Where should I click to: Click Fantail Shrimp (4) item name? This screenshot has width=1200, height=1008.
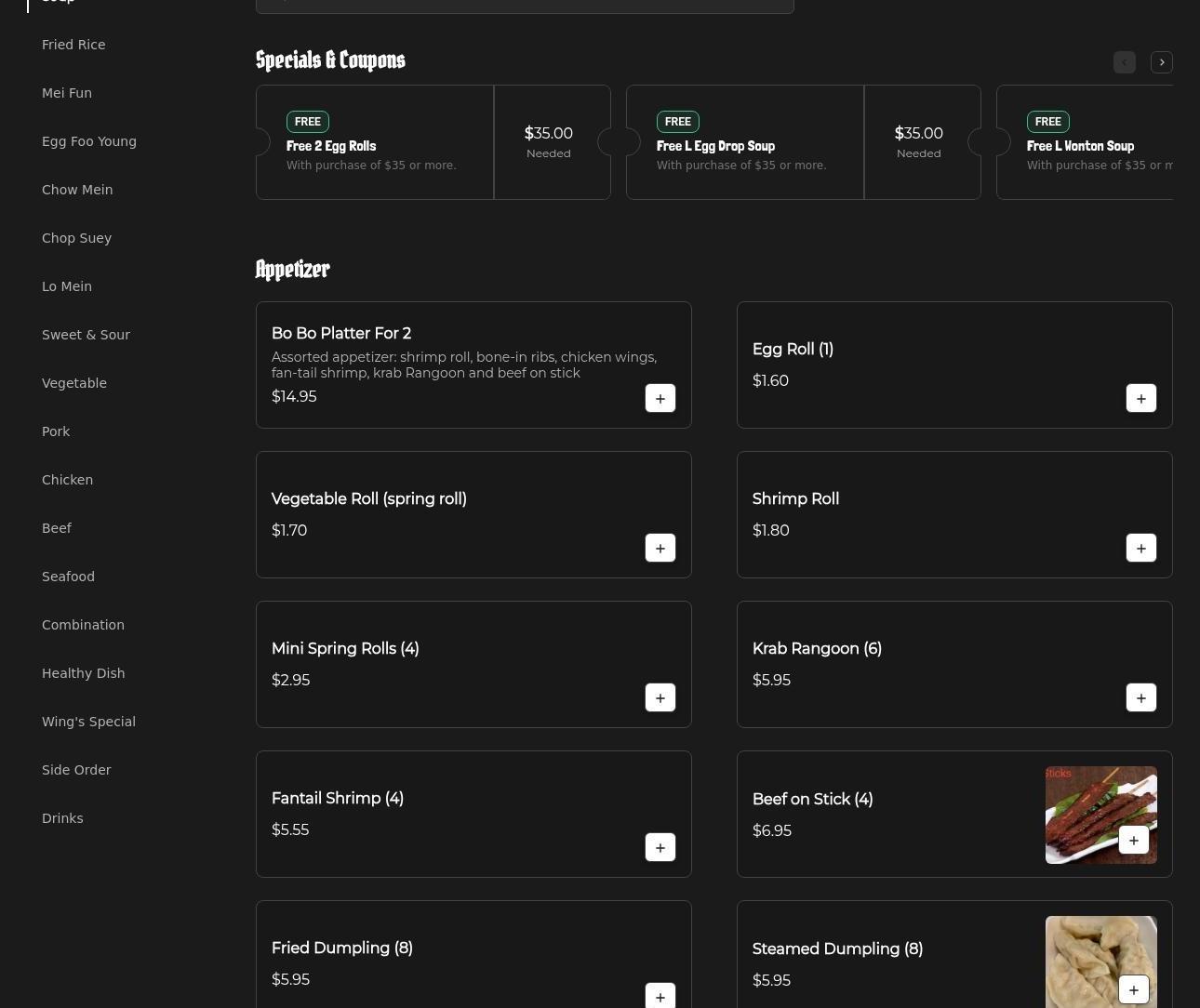[338, 799]
